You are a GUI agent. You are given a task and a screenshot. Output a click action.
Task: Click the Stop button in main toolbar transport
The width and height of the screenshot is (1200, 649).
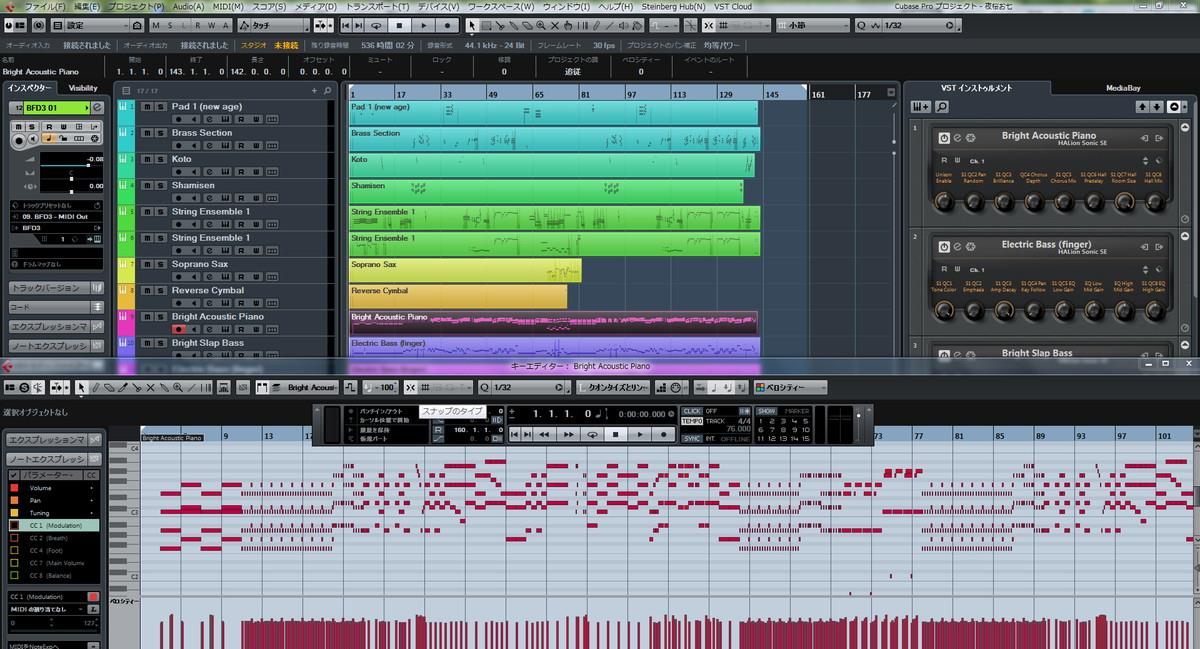pyautogui.click(x=399, y=24)
